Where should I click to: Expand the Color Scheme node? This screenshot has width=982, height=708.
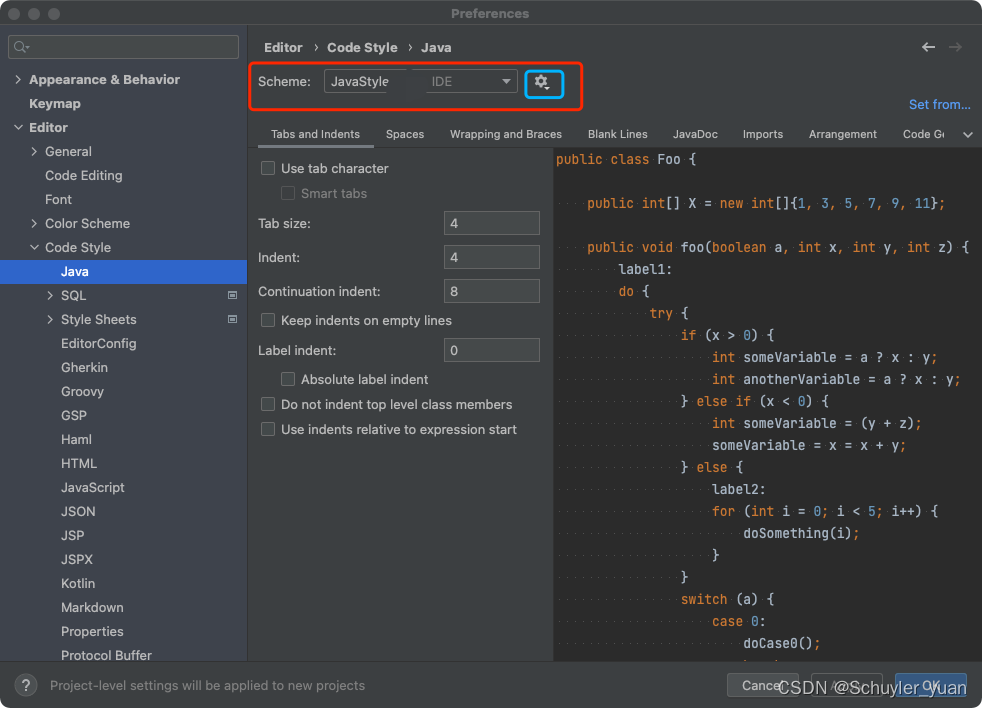[34, 224]
